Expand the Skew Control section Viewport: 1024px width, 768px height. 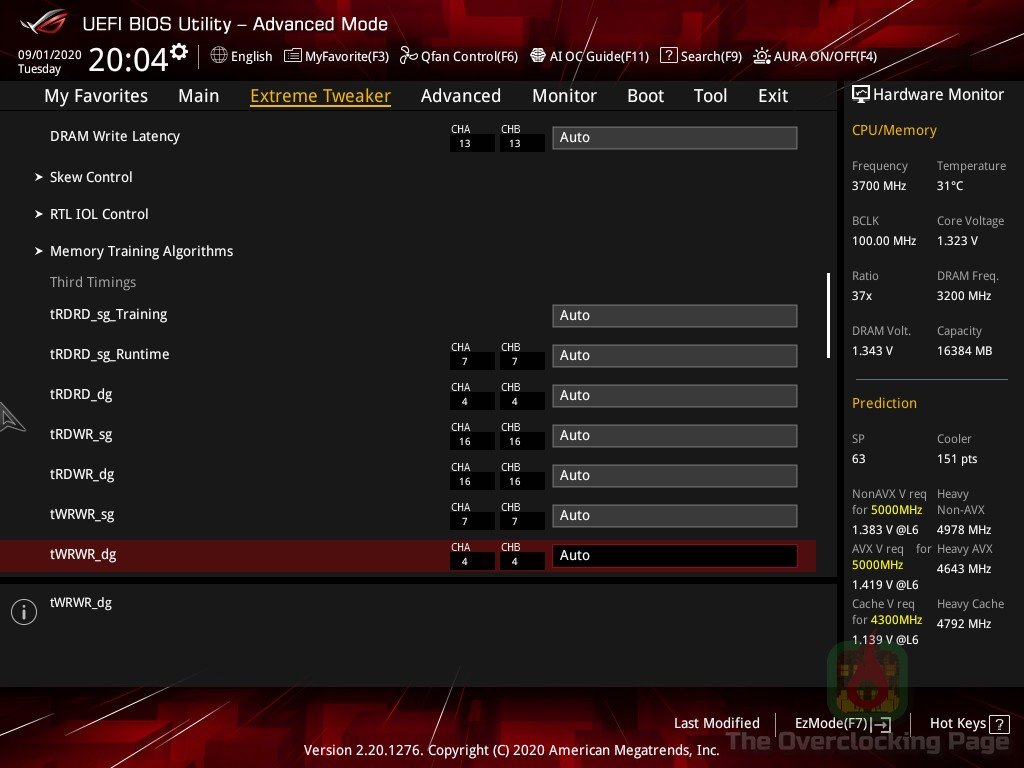tap(91, 177)
